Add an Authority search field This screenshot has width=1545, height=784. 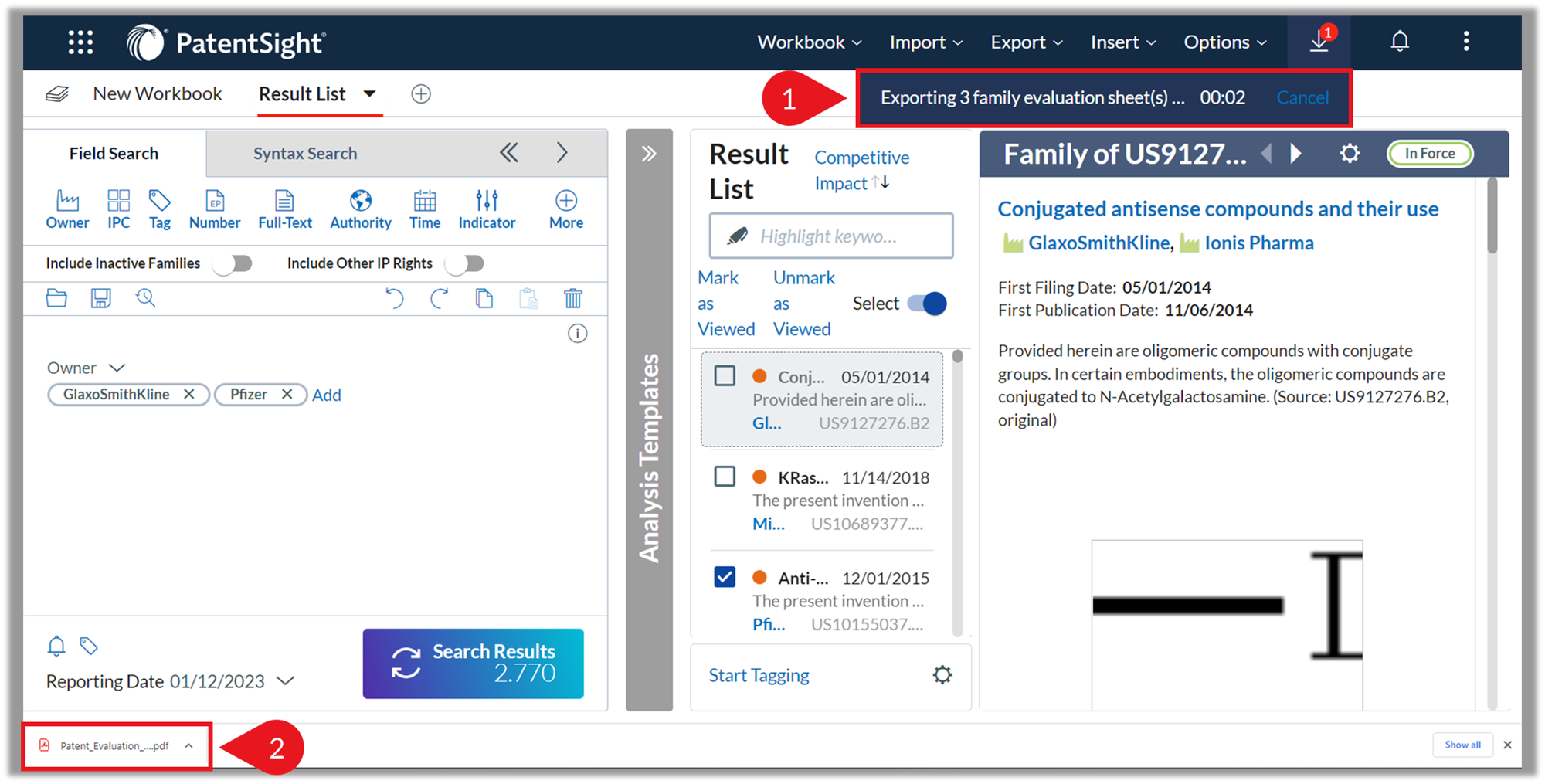pyautogui.click(x=361, y=210)
